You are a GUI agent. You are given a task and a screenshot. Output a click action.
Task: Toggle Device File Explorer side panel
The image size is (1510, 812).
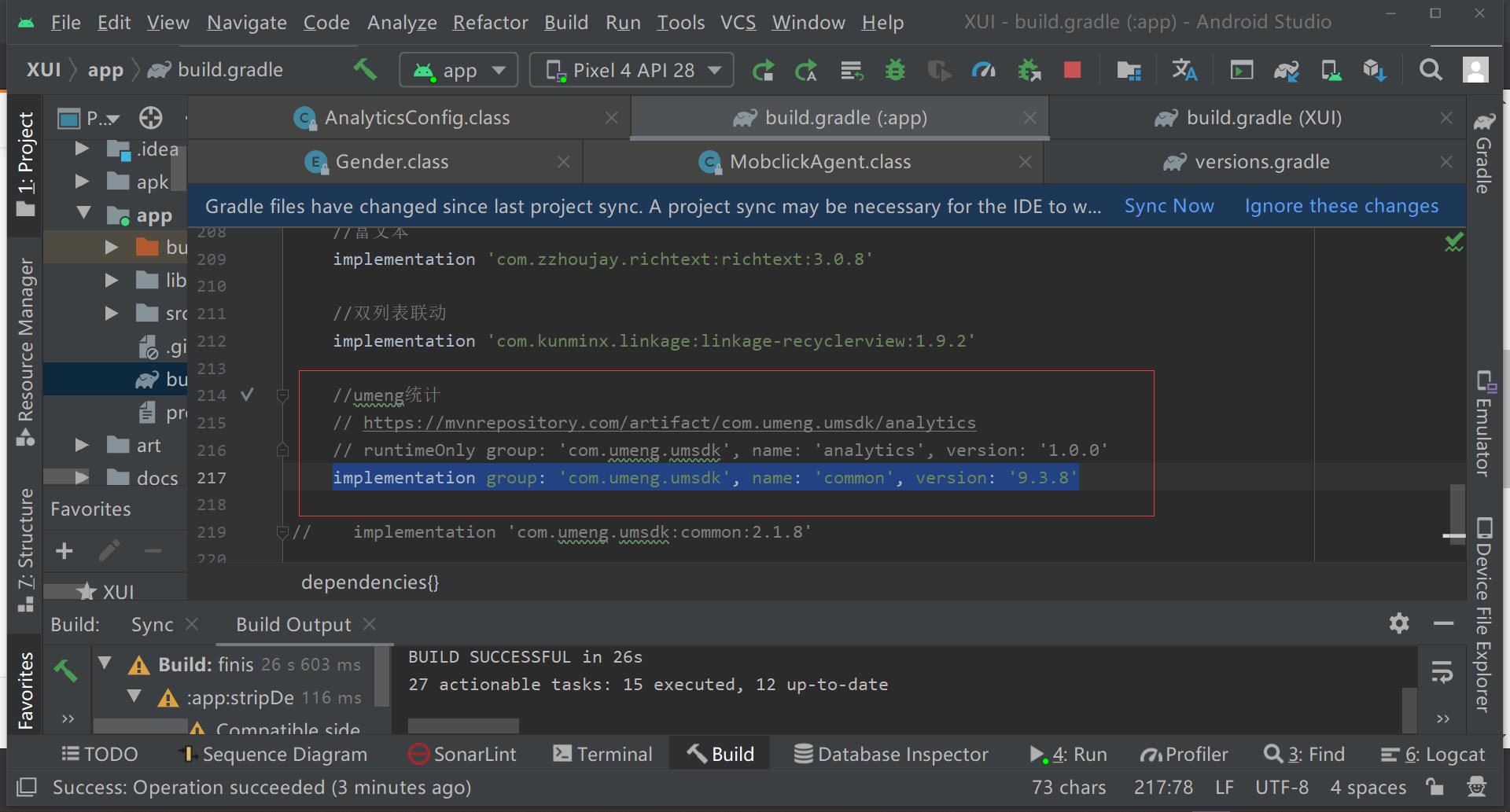[x=1484, y=614]
